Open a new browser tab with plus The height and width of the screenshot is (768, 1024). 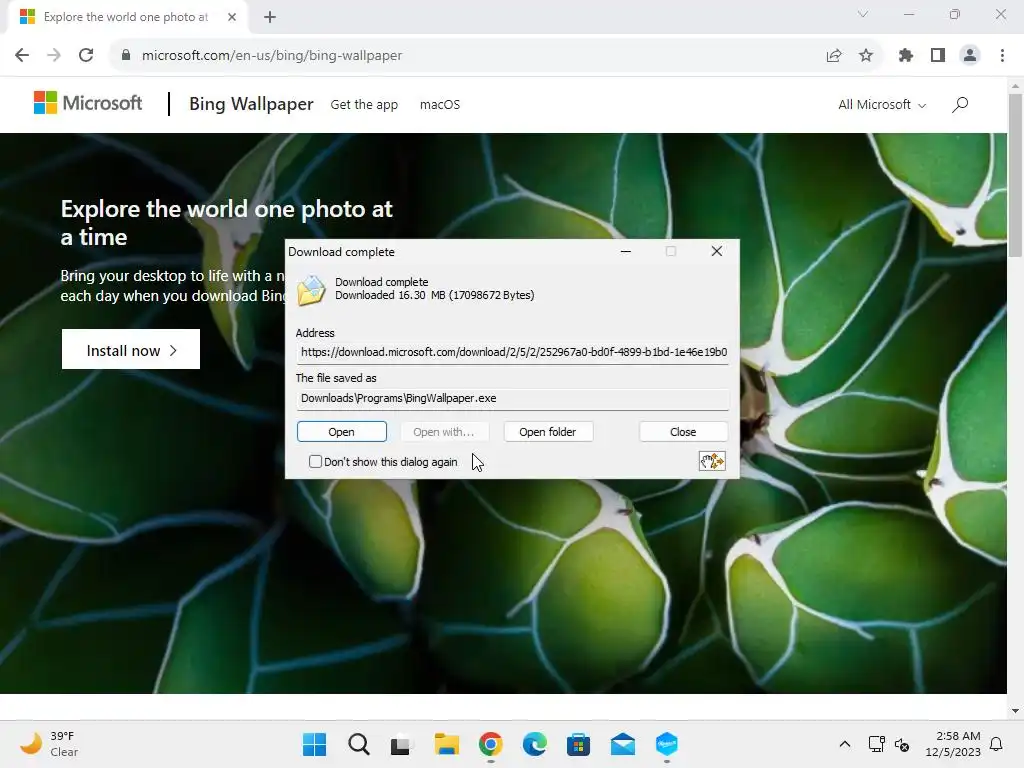270,17
